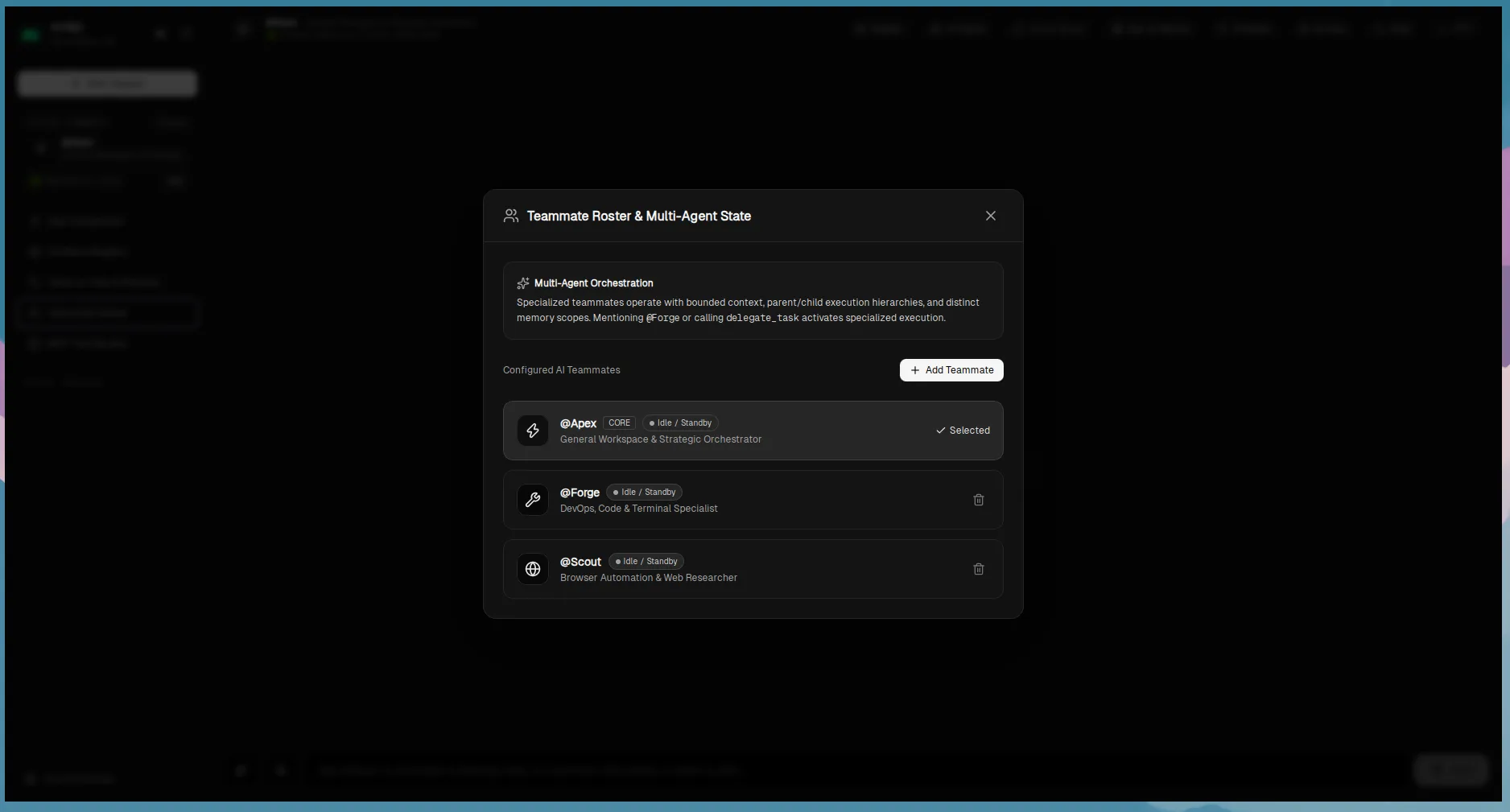Click the "Configured AI Teammates" label
Screen dimensions: 1510x812
click(562, 370)
